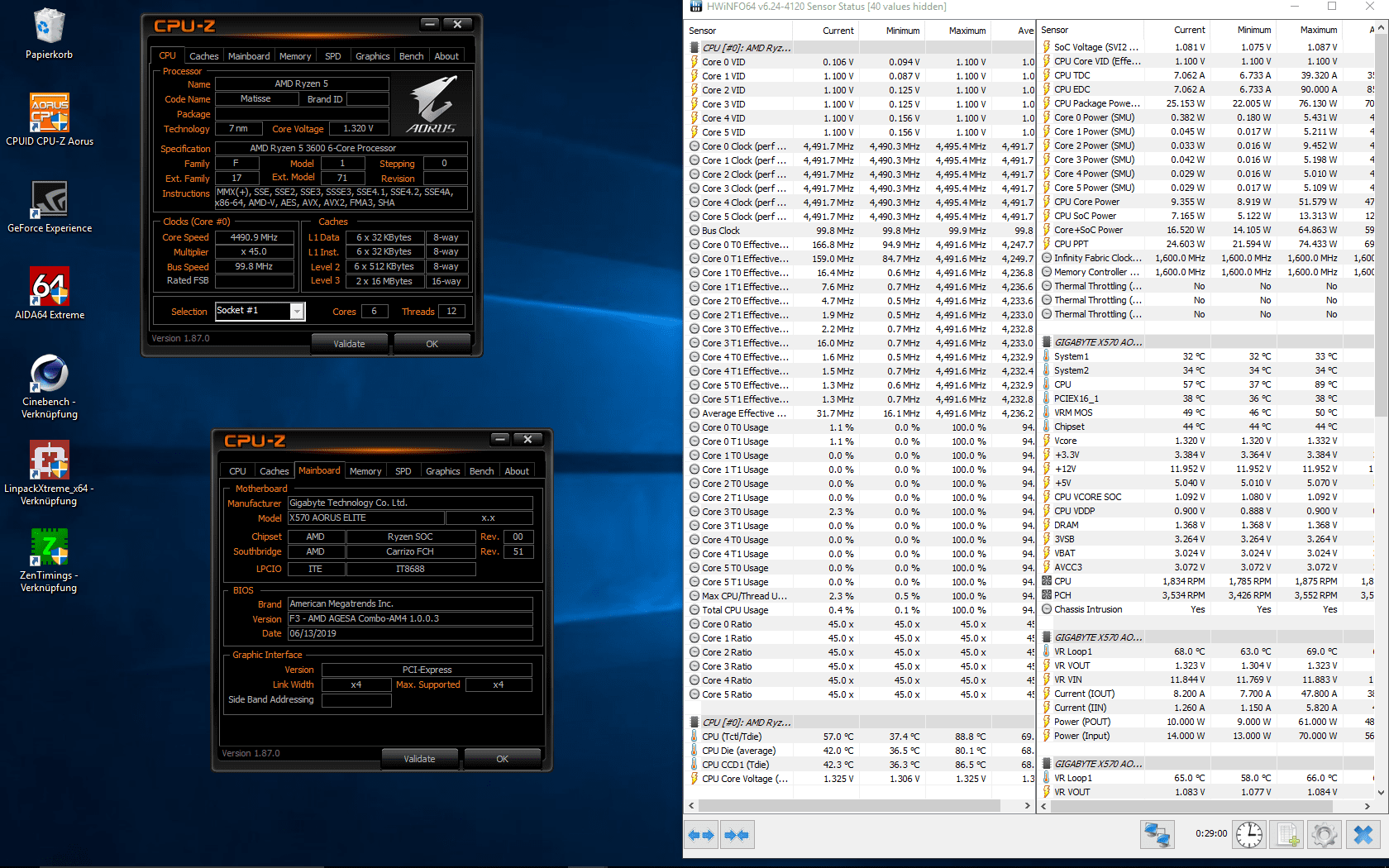Click lightning icon beside SoC Voltage row
This screenshot has width=1389, height=868.
pos(1047,47)
